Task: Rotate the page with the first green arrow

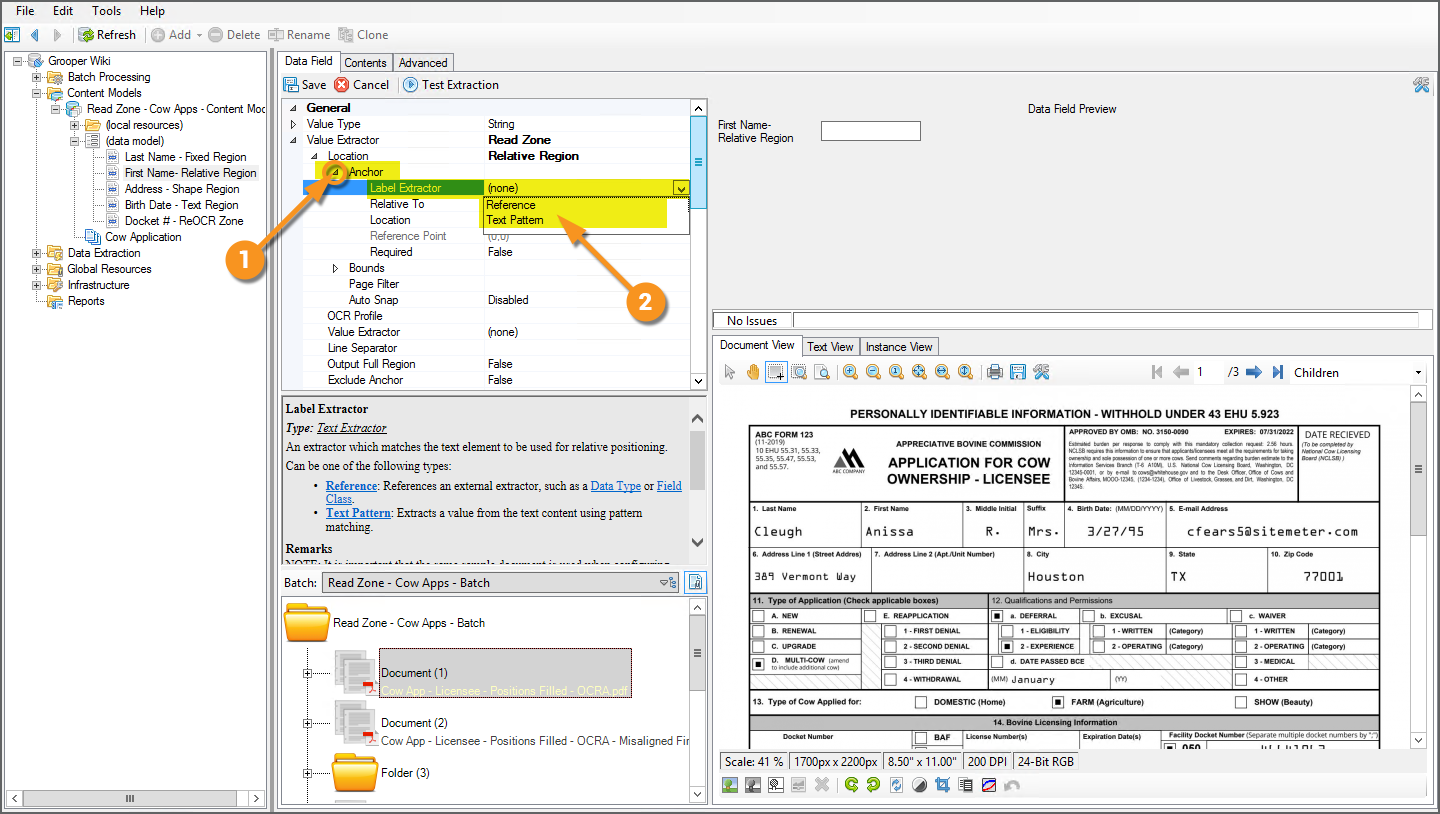Action: [851, 785]
